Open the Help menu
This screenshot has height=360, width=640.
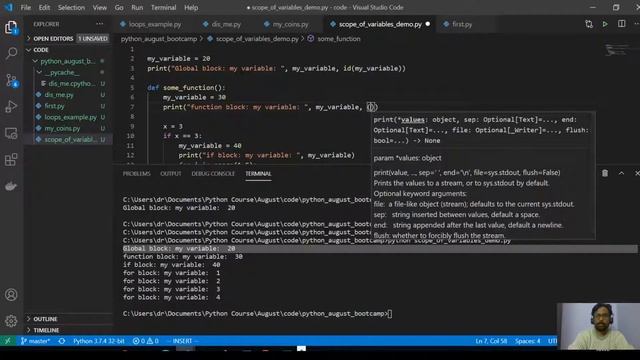tap(191, 7)
